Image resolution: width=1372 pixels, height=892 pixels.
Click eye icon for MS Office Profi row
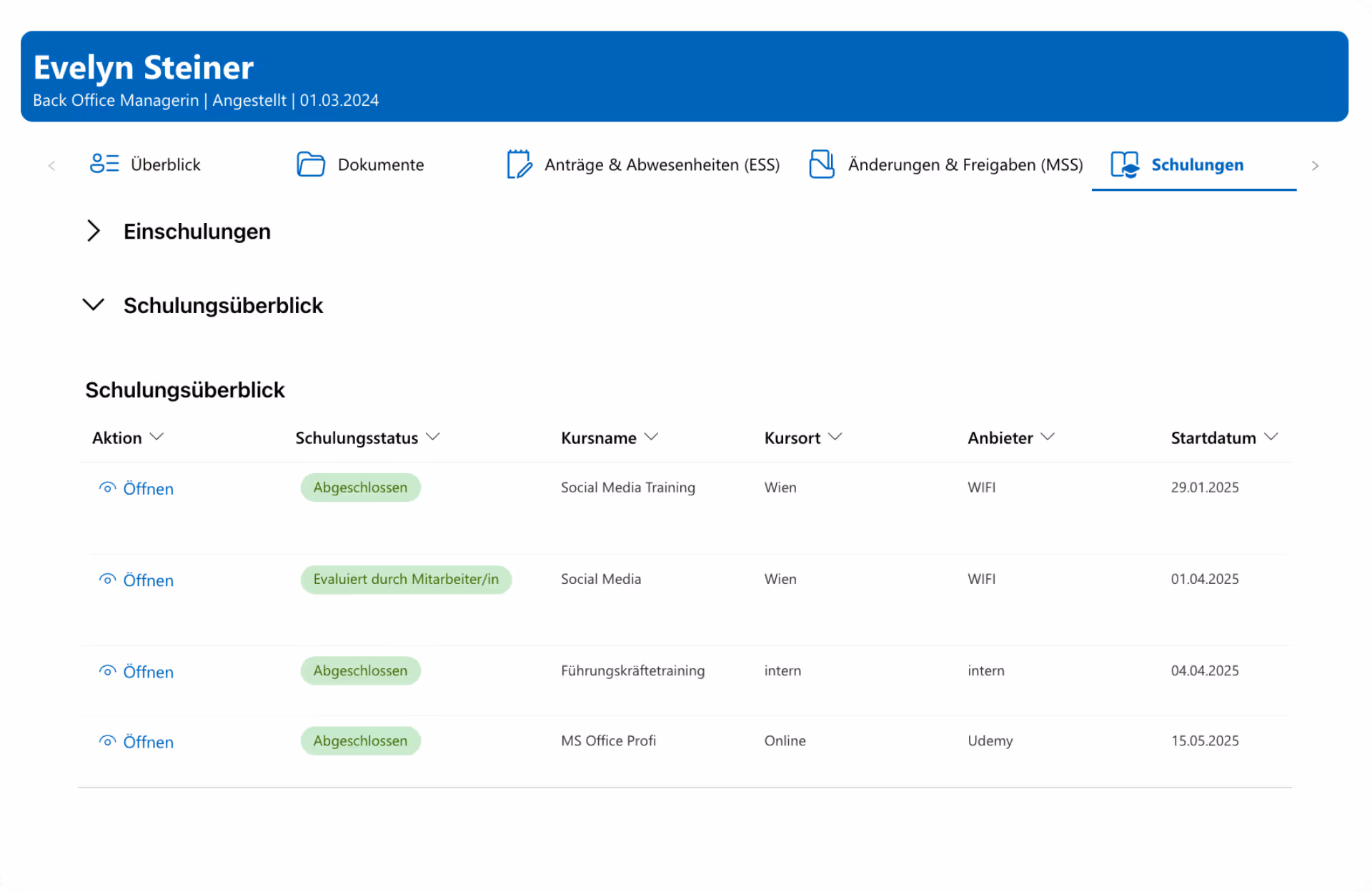(x=107, y=741)
